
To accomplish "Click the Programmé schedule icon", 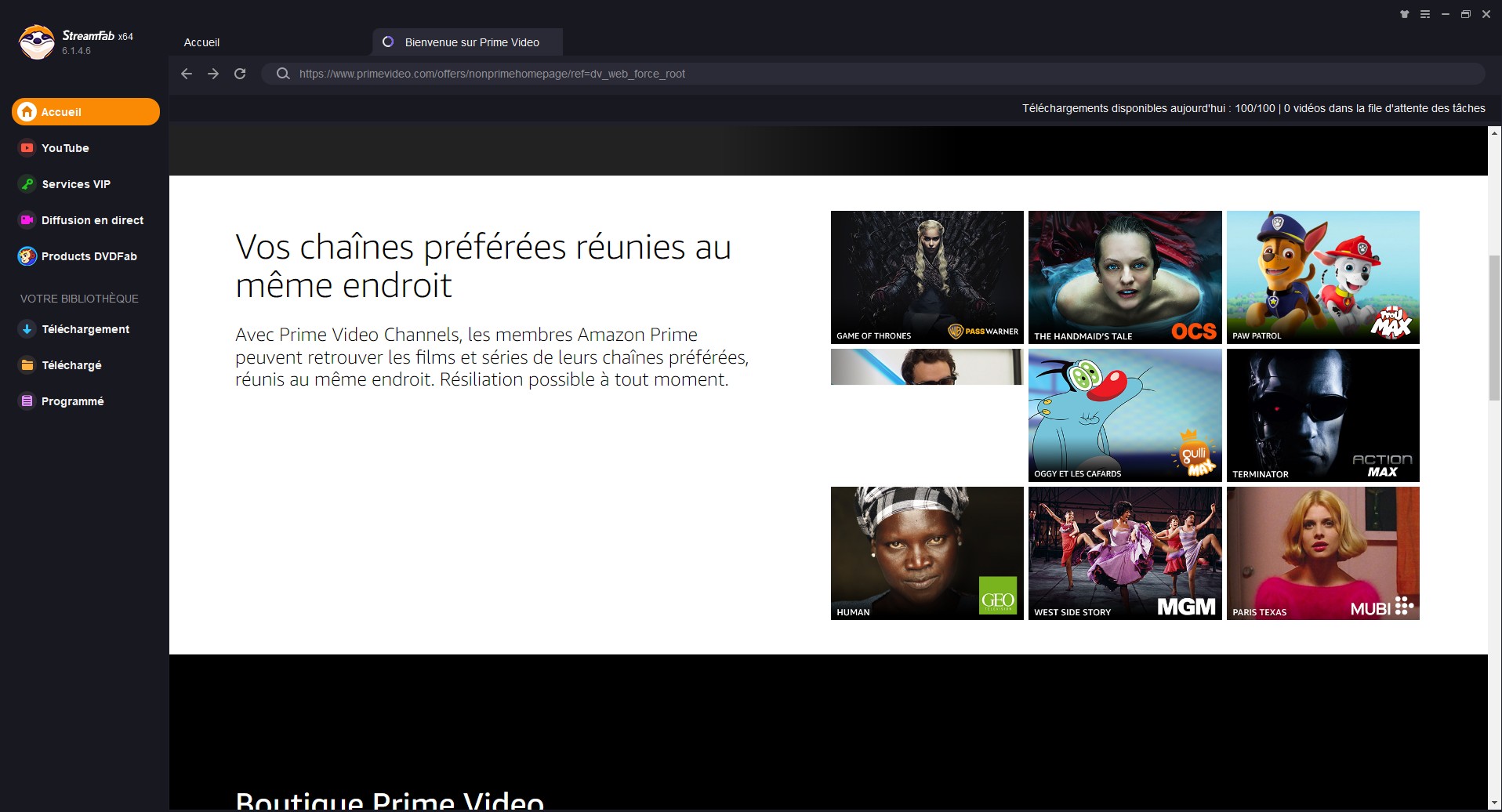I will tap(27, 401).
